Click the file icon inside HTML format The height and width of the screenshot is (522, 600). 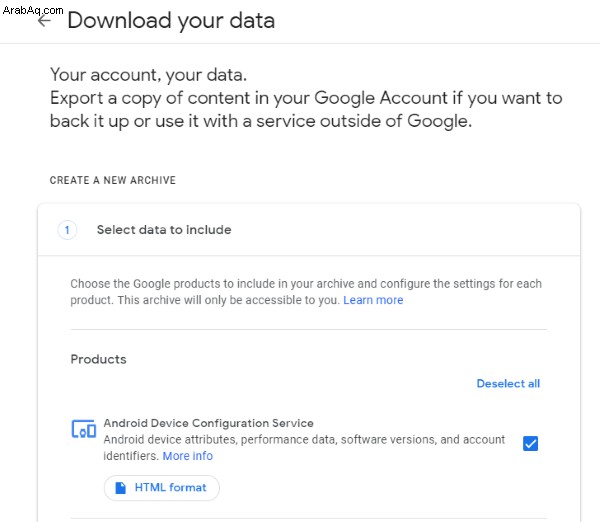click(121, 488)
